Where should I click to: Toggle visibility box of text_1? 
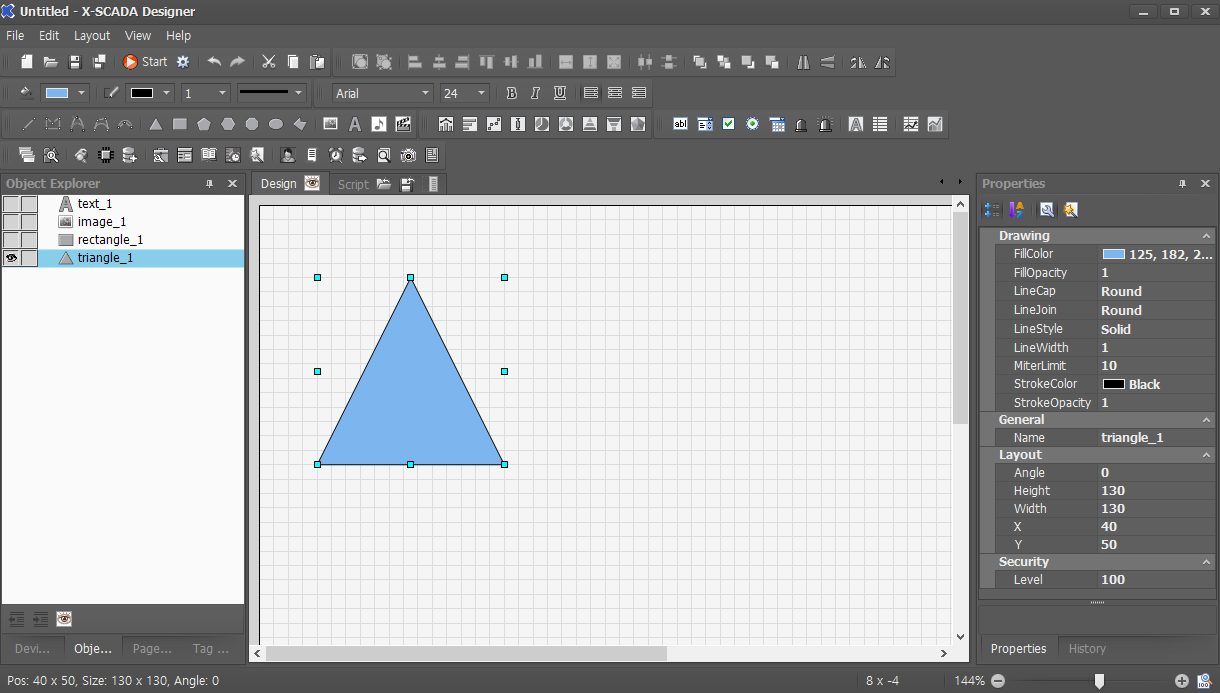(11, 204)
